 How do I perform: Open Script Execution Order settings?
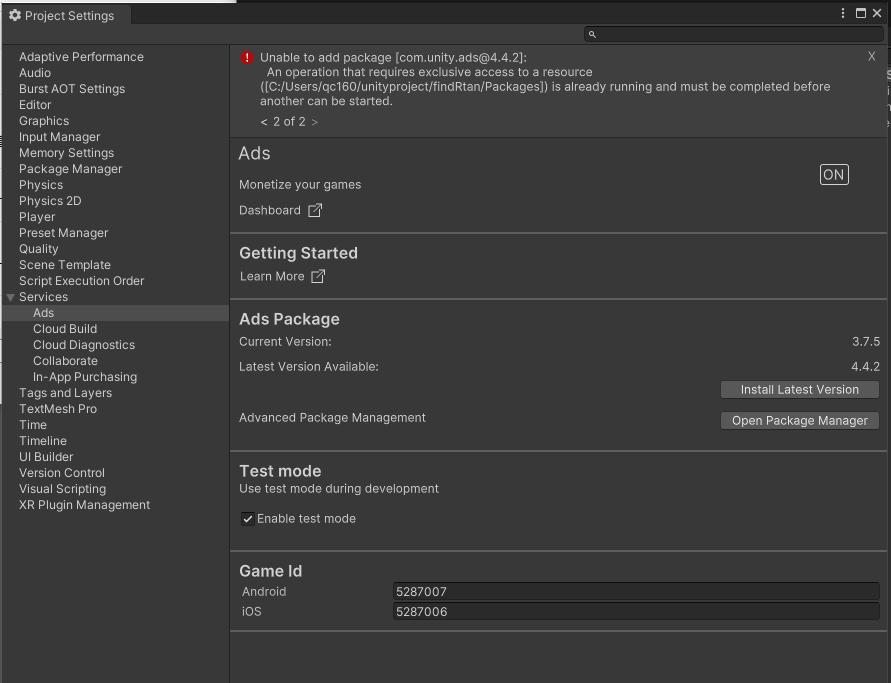[81, 281]
